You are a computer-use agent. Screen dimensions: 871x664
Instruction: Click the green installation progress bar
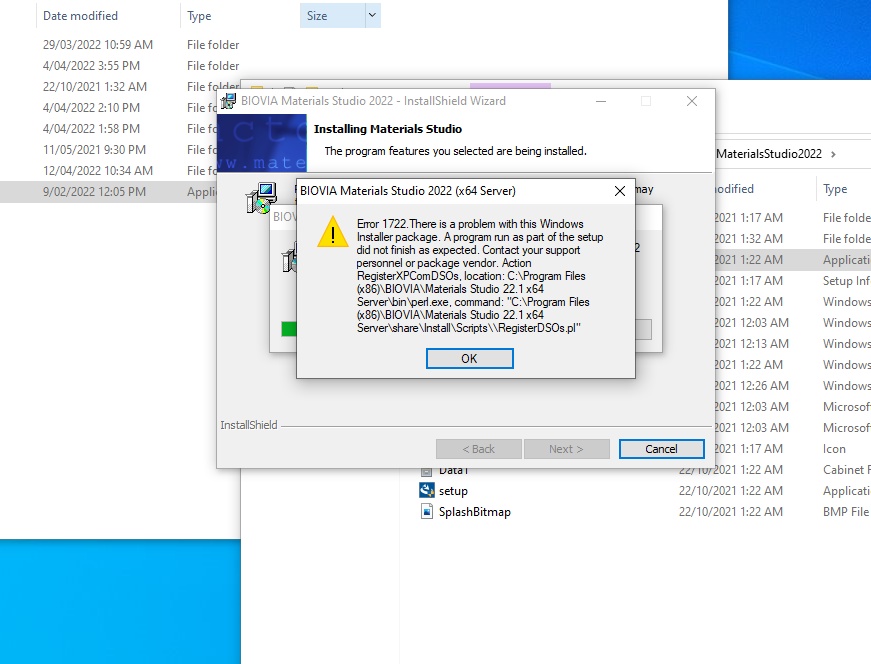289,329
